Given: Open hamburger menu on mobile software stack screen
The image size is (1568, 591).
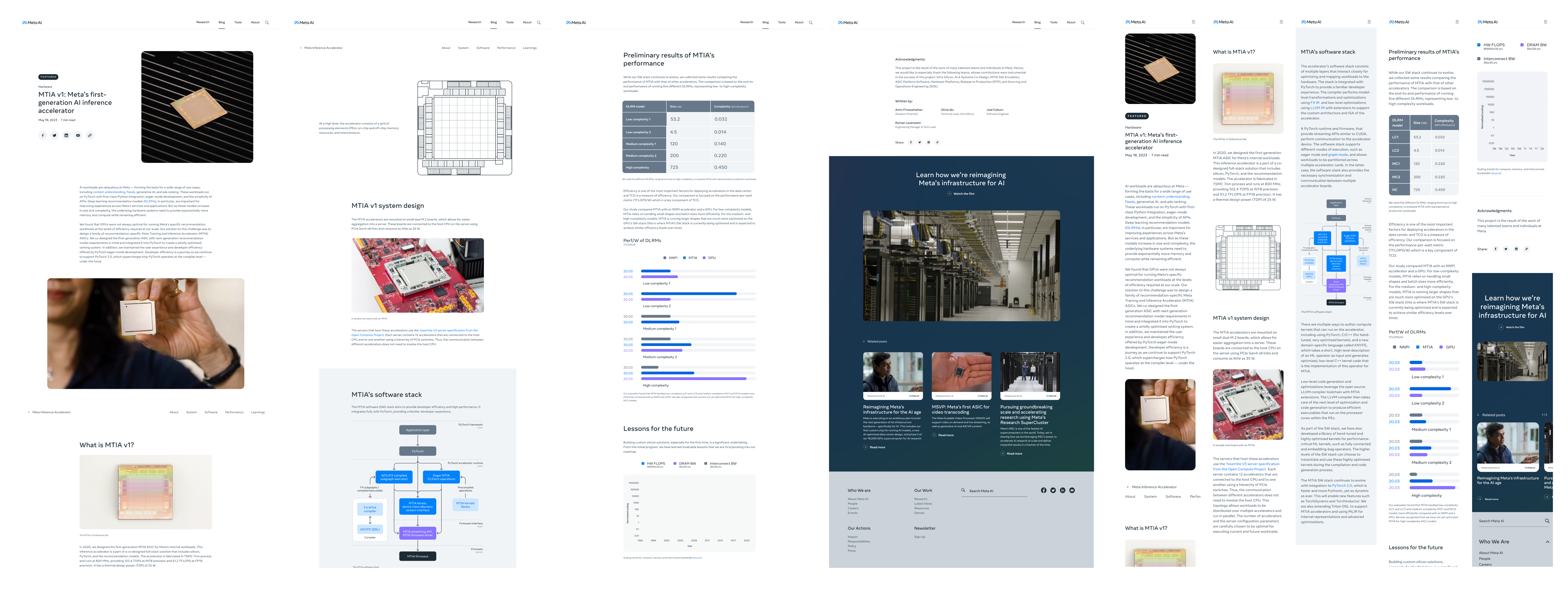Looking at the screenshot, I should [x=1370, y=22].
